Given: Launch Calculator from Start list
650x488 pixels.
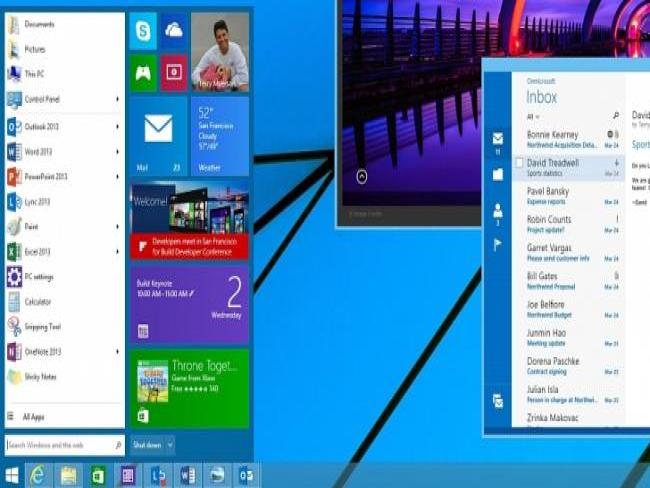Looking at the screenshot, I should 64,302.
